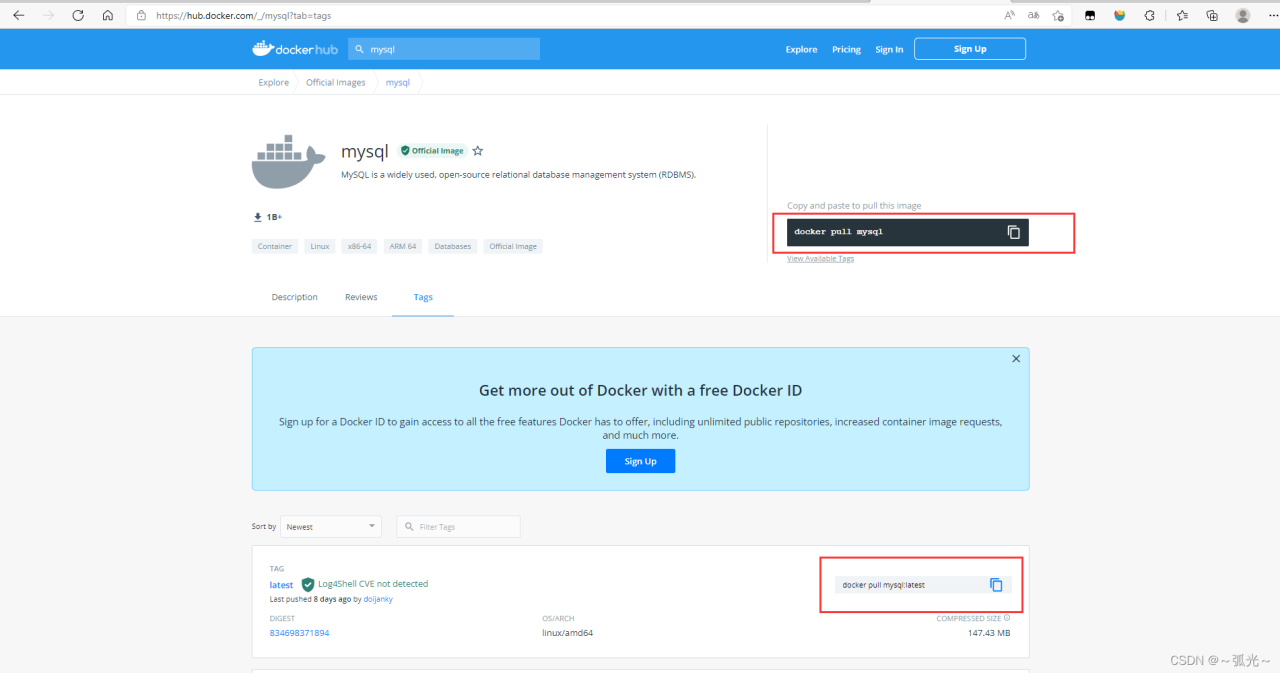Refresh the browser page
The height and width of the screenshot is (673, 1280).
[78, 15]
